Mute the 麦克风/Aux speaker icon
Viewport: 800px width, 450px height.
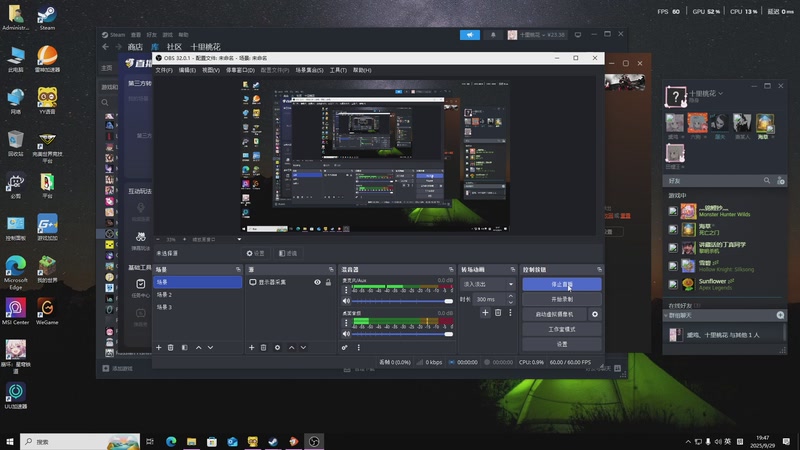pos(346,301)
